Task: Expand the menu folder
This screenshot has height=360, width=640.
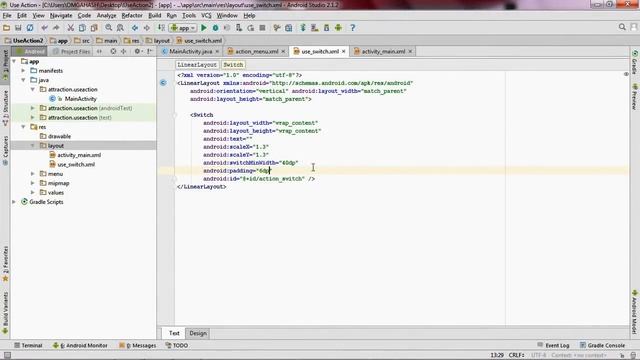Action: point(33,174)
